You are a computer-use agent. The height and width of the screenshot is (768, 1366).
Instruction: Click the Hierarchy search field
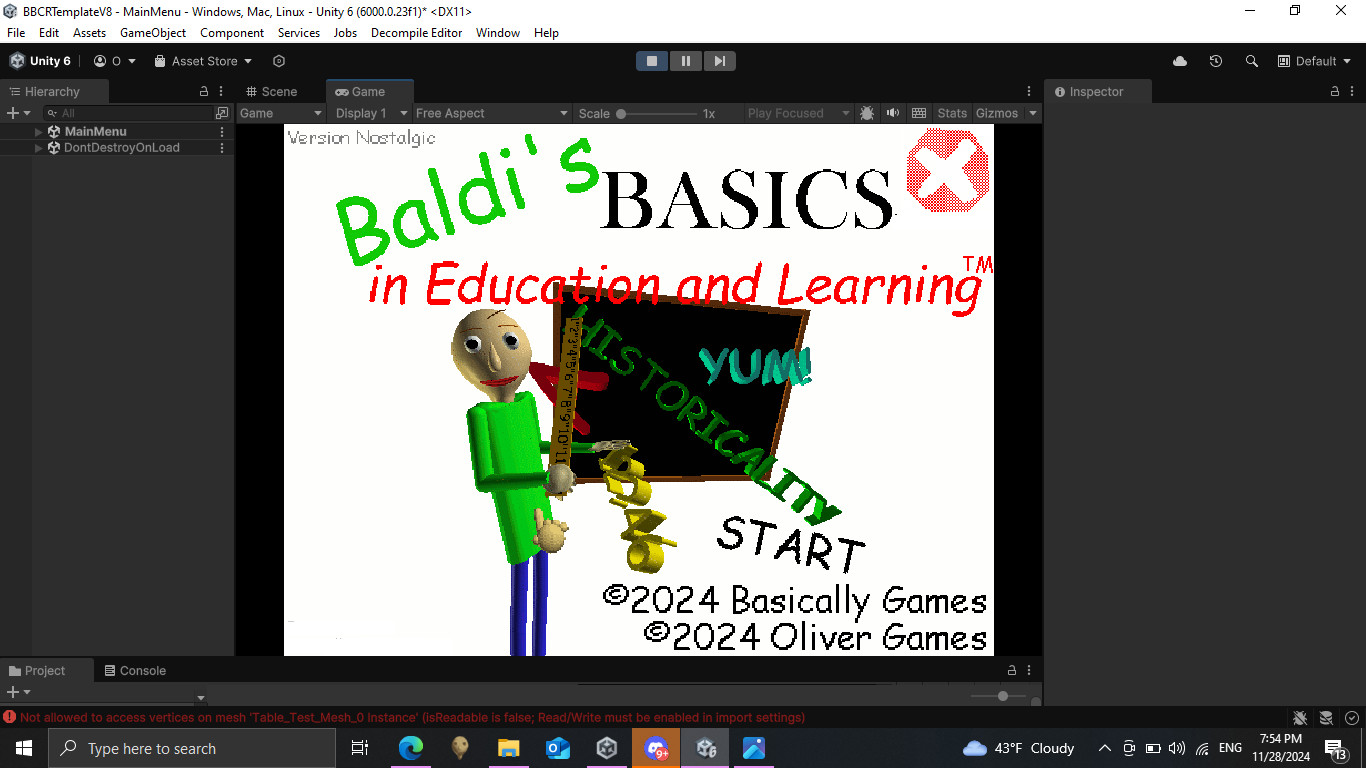(130, 113)
